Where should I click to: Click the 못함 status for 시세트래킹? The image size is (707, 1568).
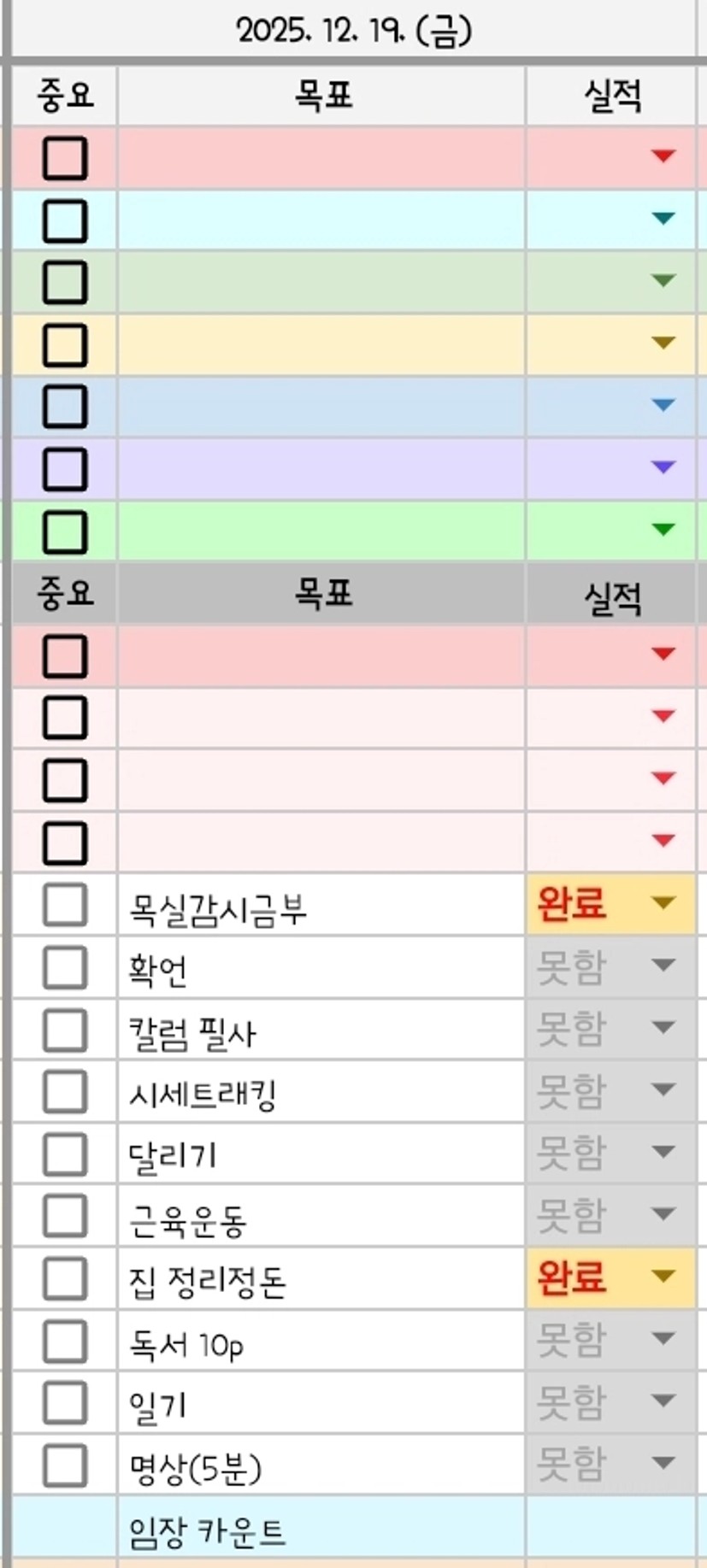click(571, 1090)
